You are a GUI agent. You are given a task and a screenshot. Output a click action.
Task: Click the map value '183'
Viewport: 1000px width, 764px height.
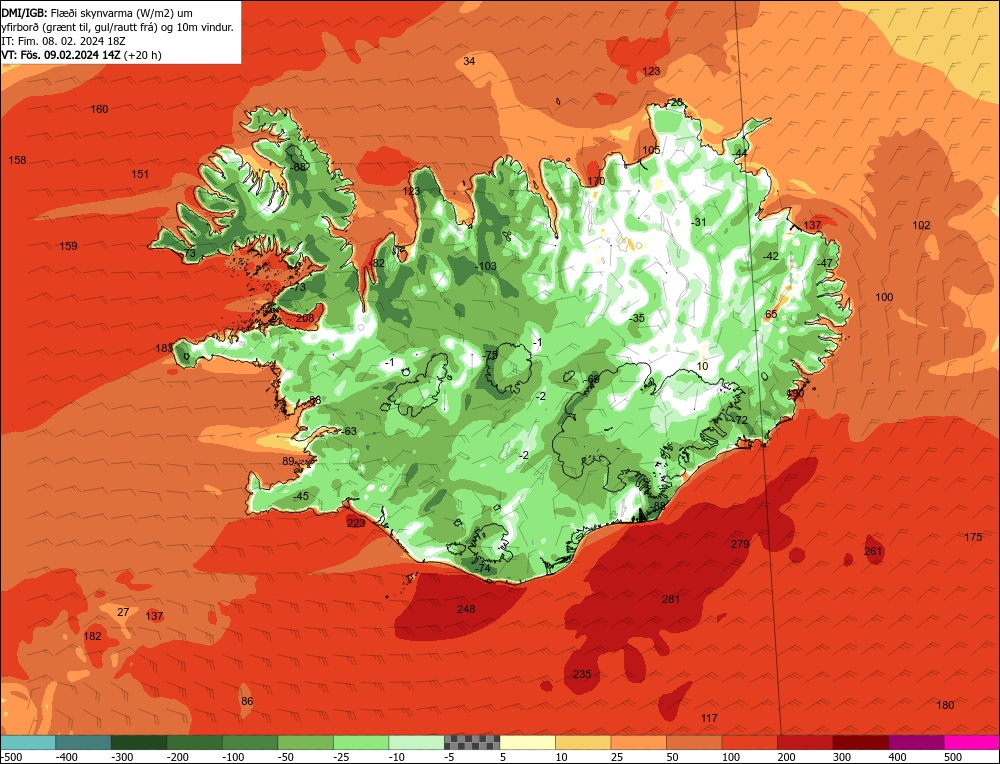point(164,348)
